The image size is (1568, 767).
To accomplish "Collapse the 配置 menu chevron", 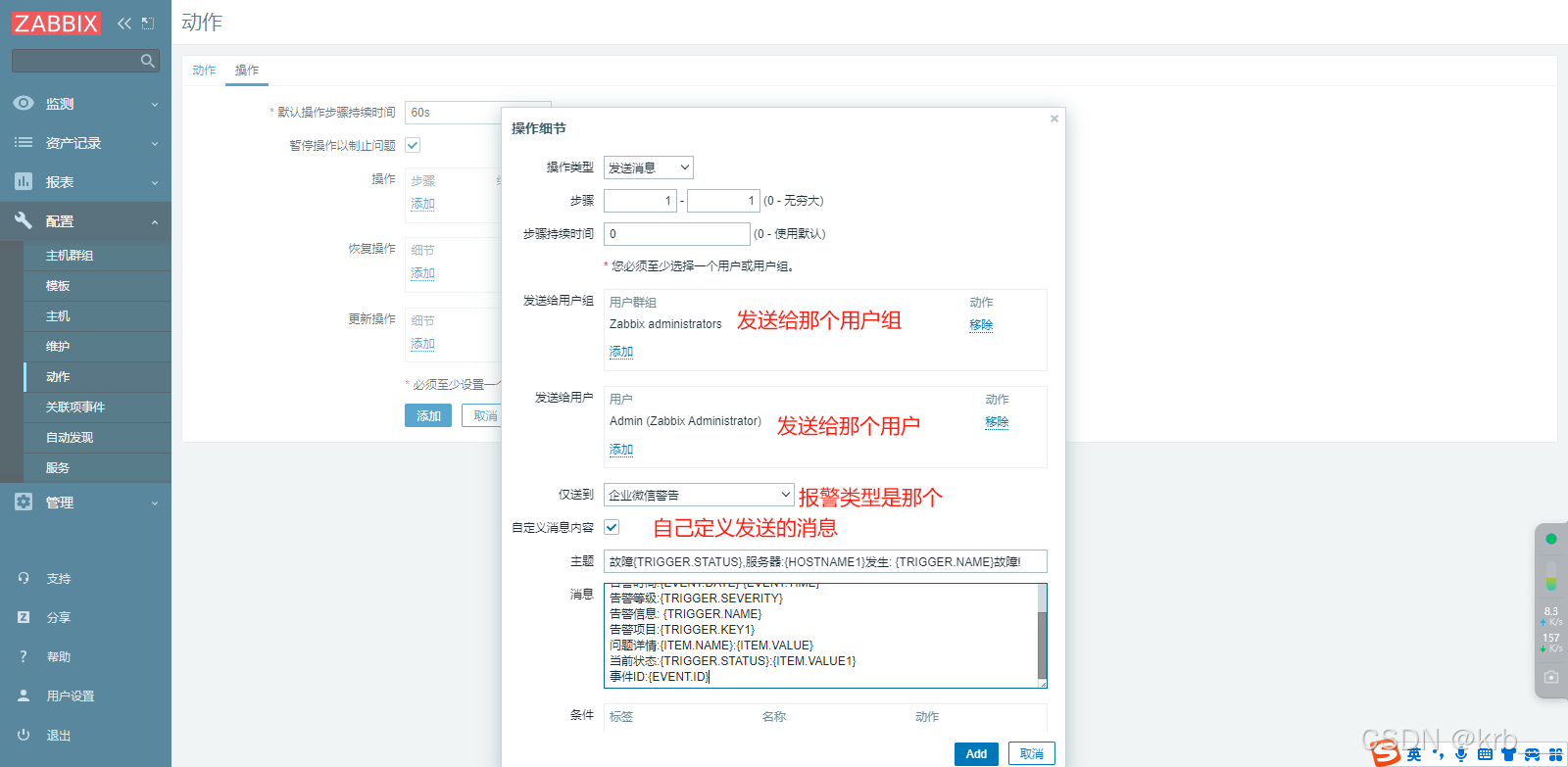I will click(x=155, y=222).
